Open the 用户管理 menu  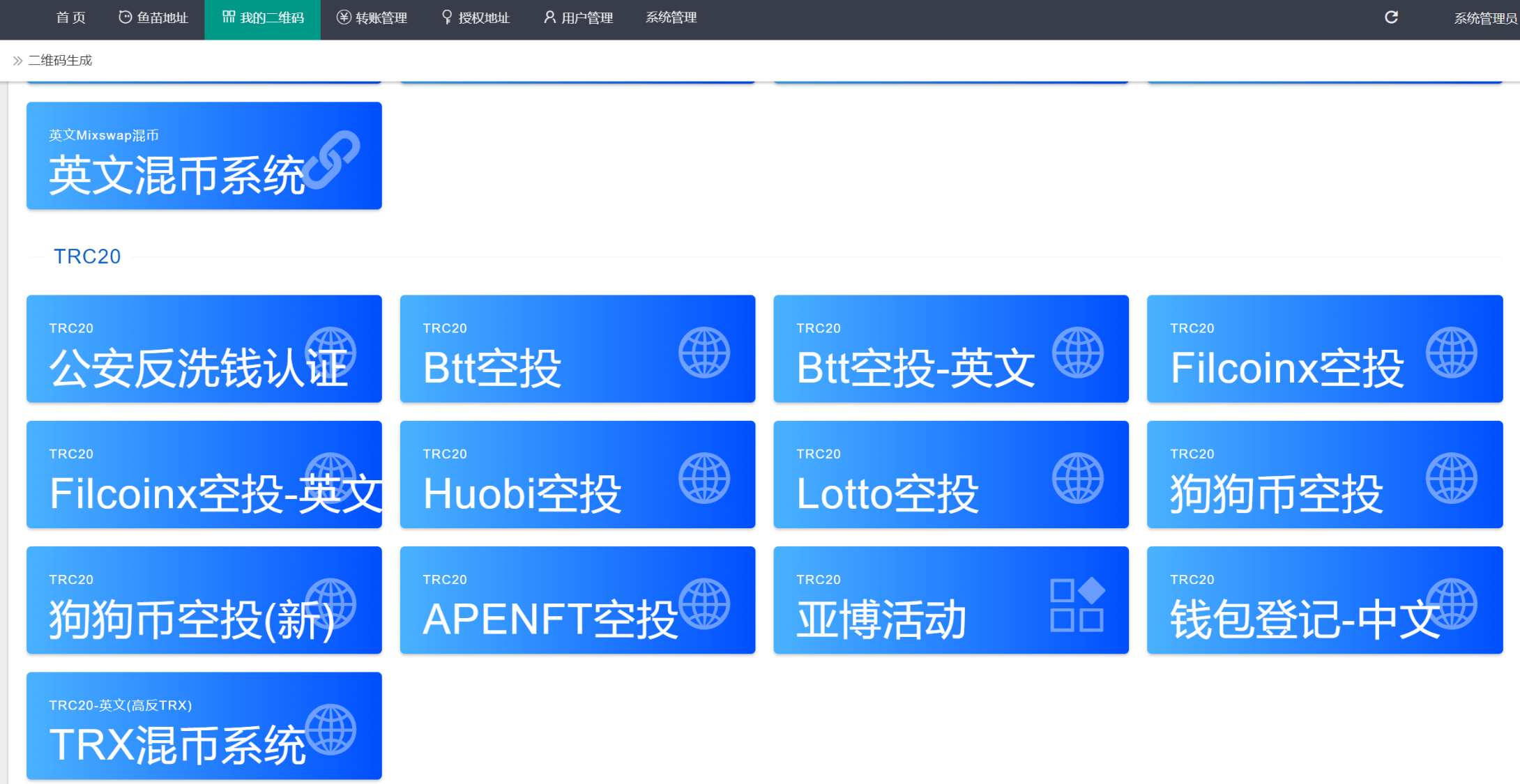(578, 17)
